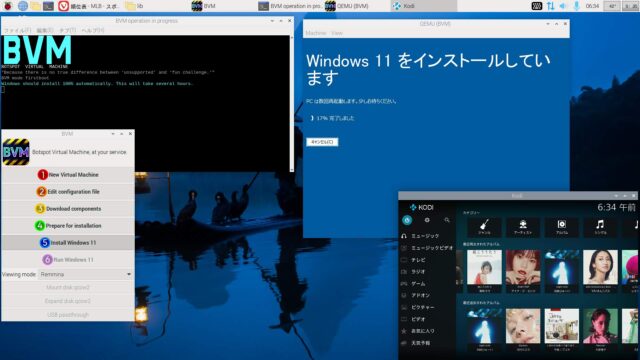
Task: Select Music Videos in the Kodi sidebar
Action: point(427,248)
